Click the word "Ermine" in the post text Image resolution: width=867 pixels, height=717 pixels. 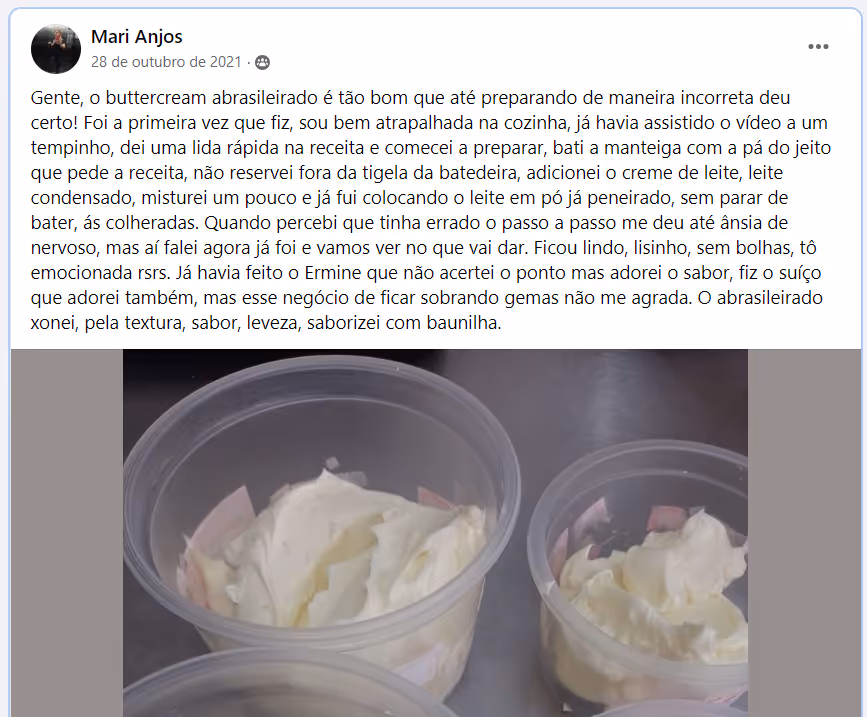pyautogui.click(x=332, y=273)
